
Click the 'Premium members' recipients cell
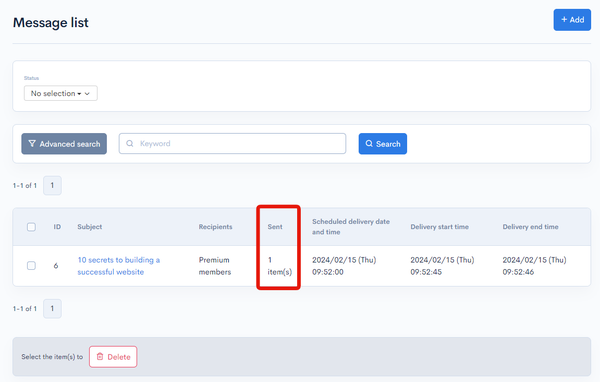pos(215,266)
